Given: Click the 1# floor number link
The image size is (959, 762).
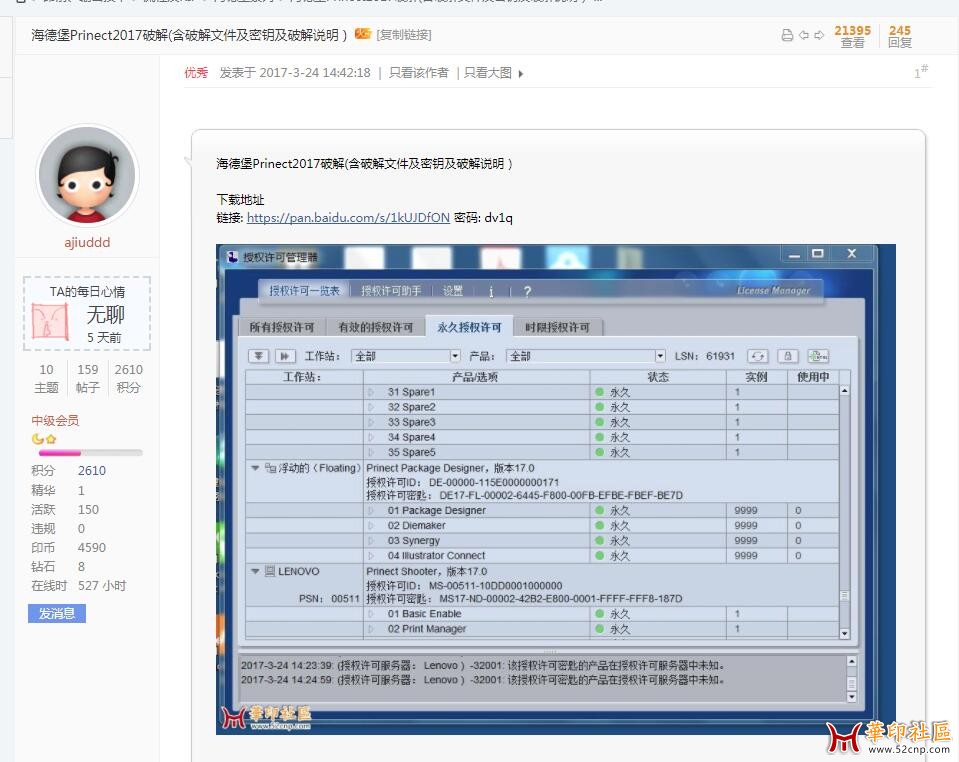Looking at the screenshot, I should 920,72.
